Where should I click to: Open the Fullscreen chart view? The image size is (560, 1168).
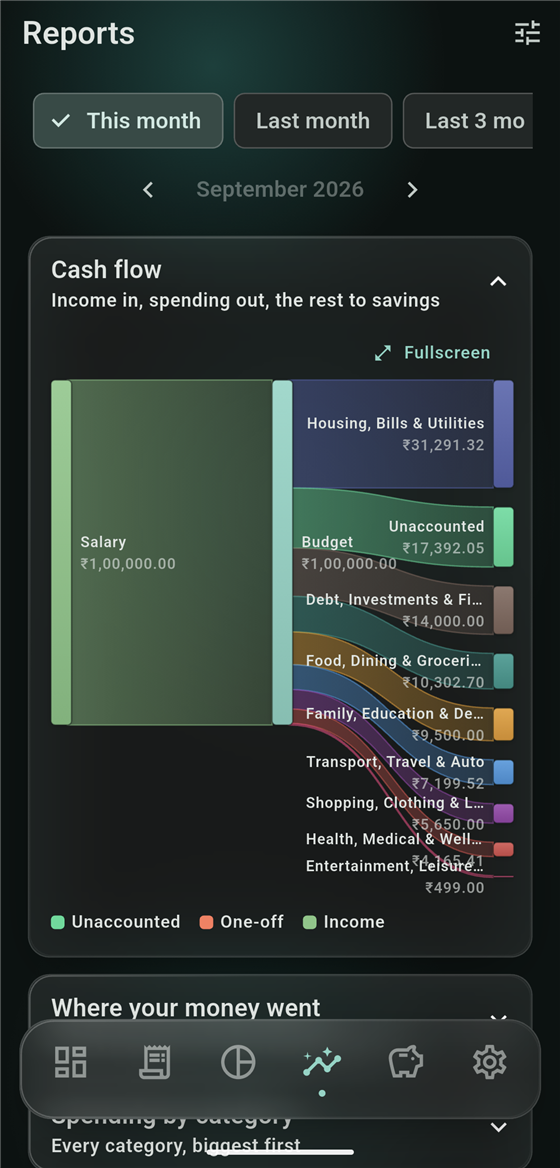click(432, 353)
